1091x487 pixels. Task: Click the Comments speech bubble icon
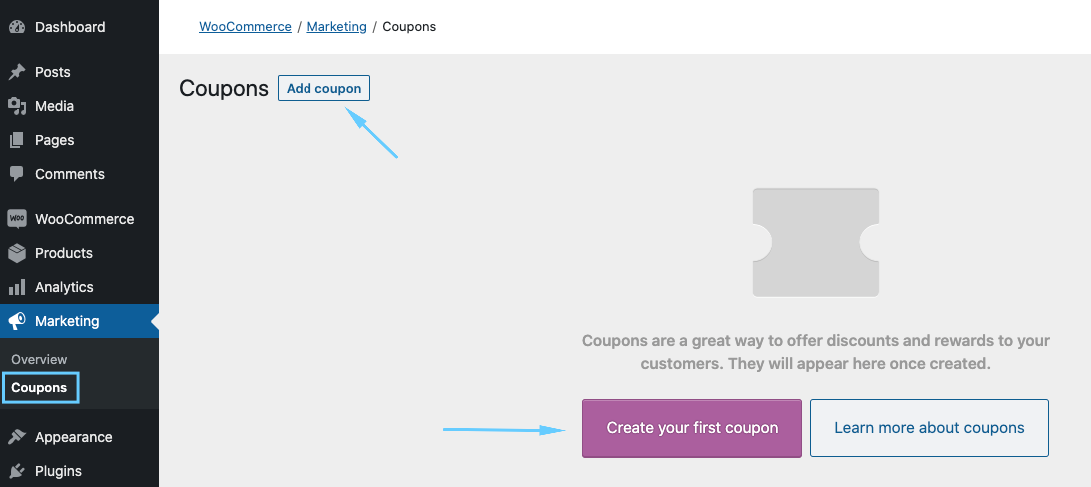click(17, 174)
